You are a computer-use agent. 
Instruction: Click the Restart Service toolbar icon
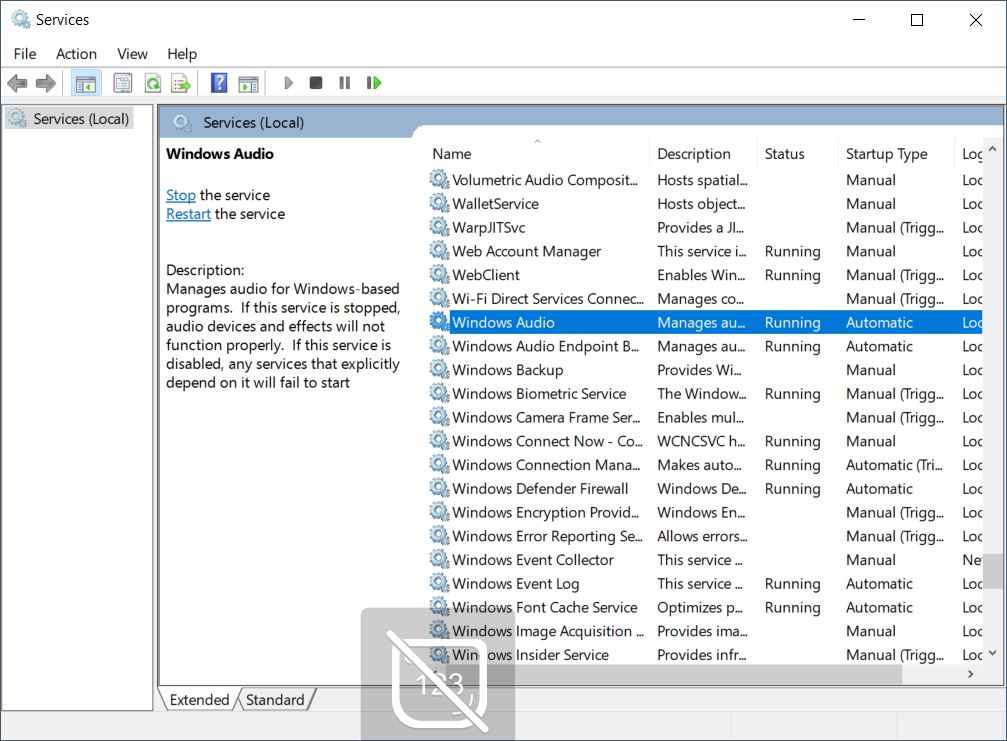(x=374, y=83)
